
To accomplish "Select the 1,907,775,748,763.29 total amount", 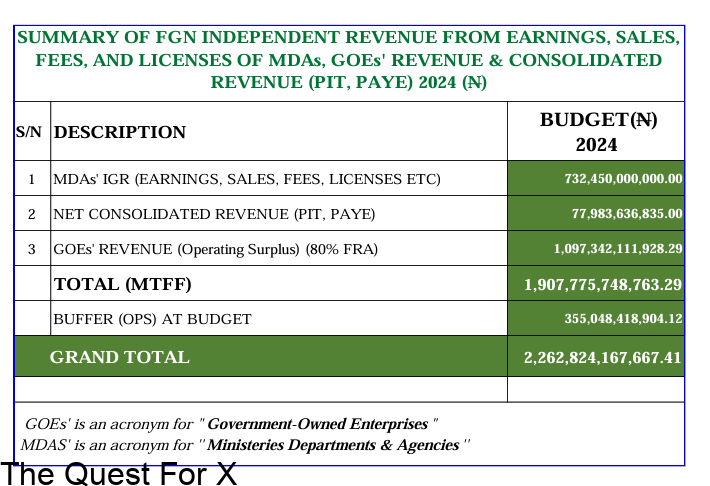I will pyautogui.click(x=603, y=285).
